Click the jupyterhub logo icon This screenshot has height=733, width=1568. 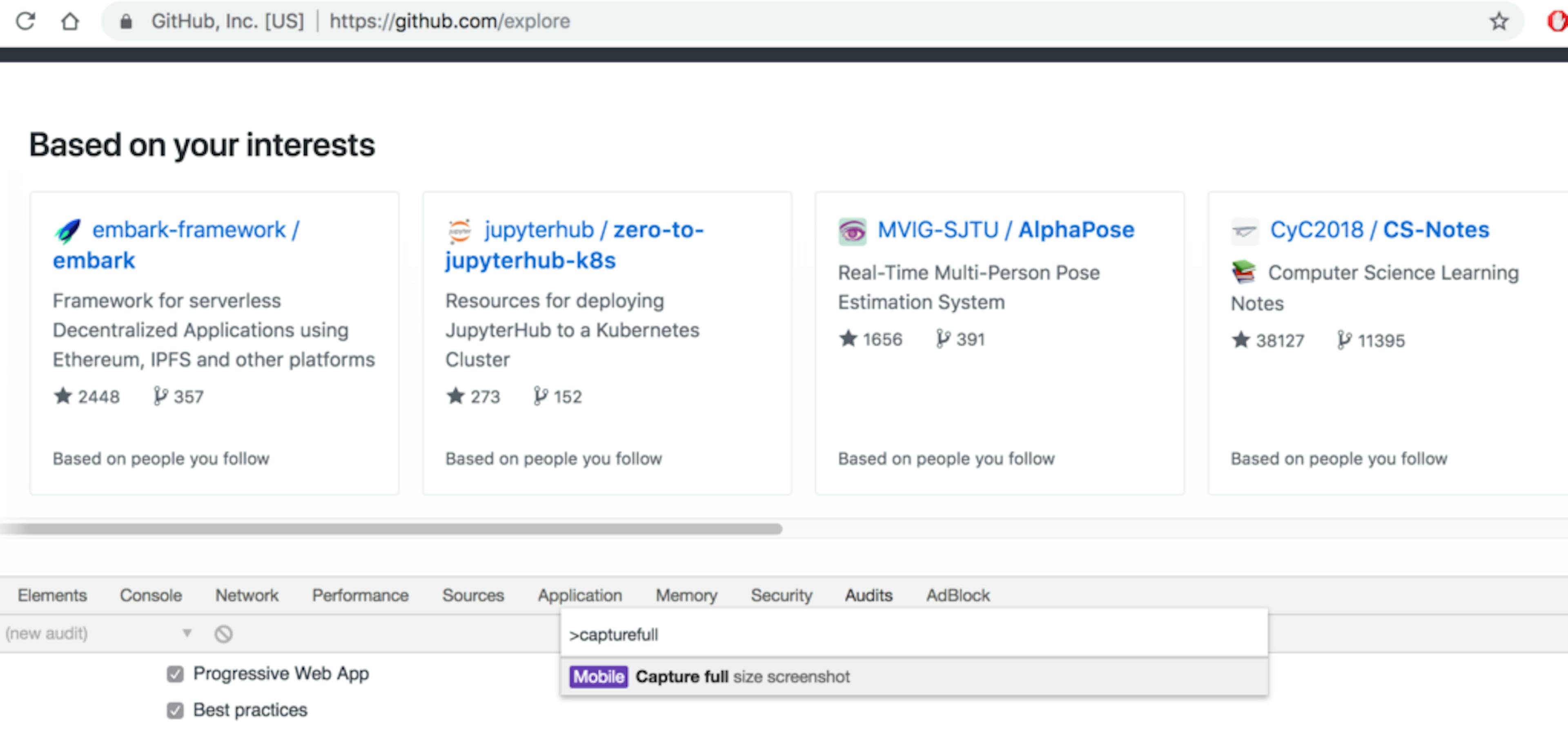(459, 231)
